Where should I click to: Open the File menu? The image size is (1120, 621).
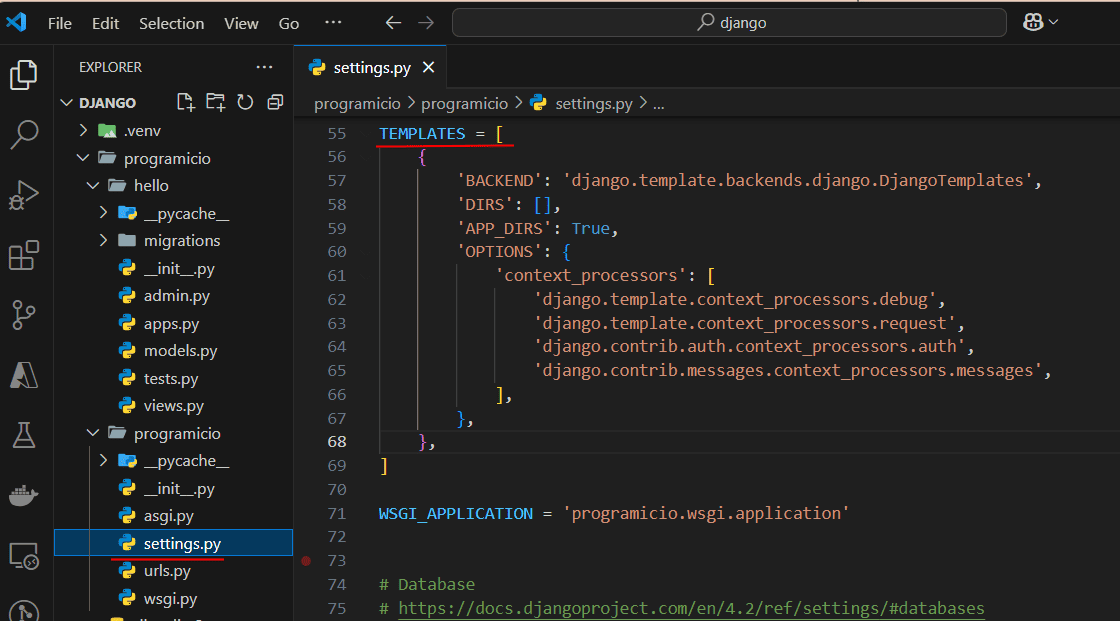click(60, 24)
